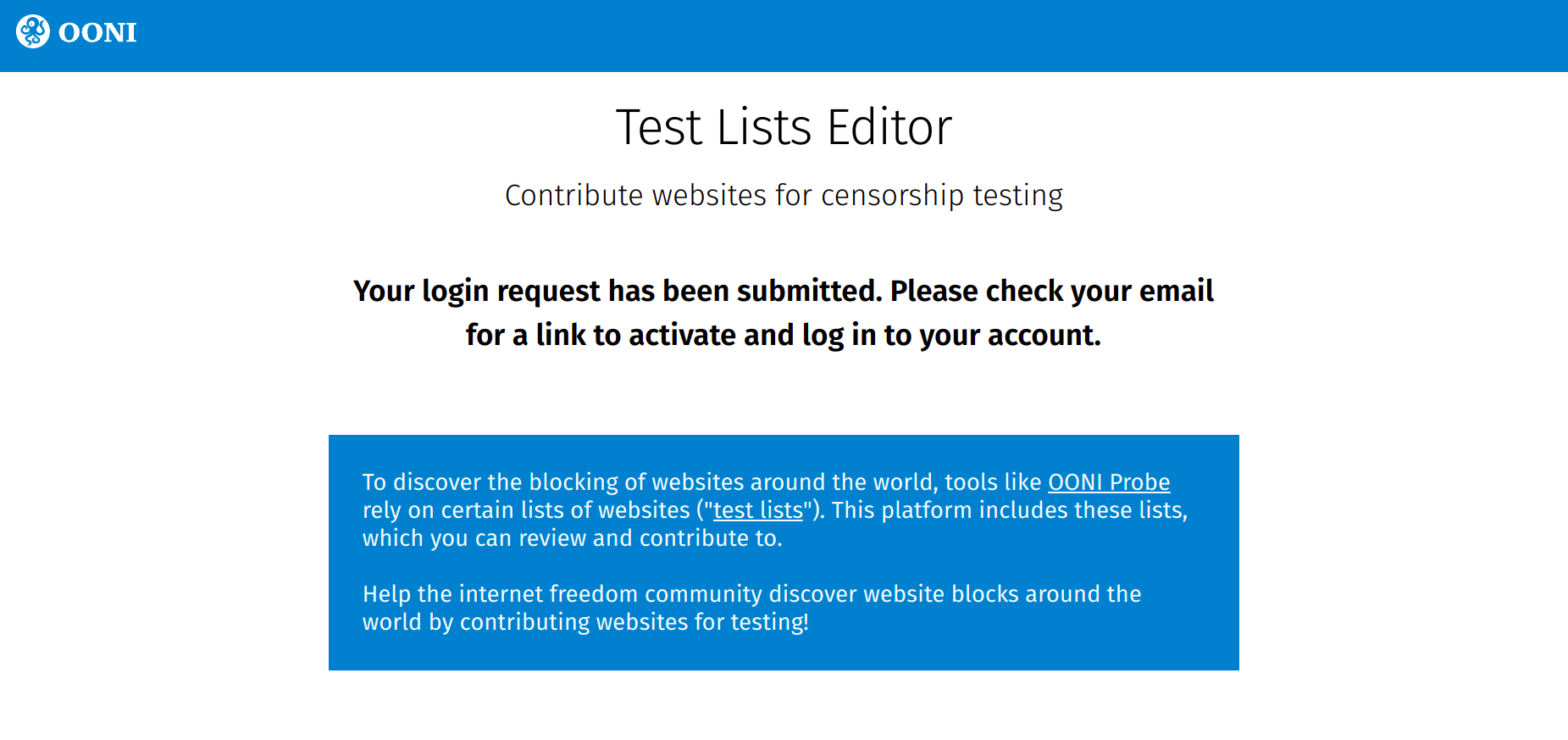The height and width of the screenshot is (740, 1568).
Task: Click the Test Lists Editor heading
Action: coord(784,128)
